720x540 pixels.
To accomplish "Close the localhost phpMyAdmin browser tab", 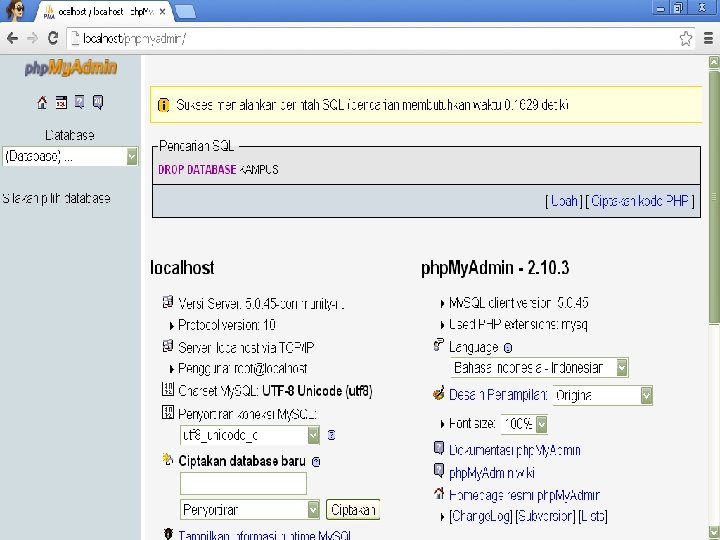I will pos(162,12).
